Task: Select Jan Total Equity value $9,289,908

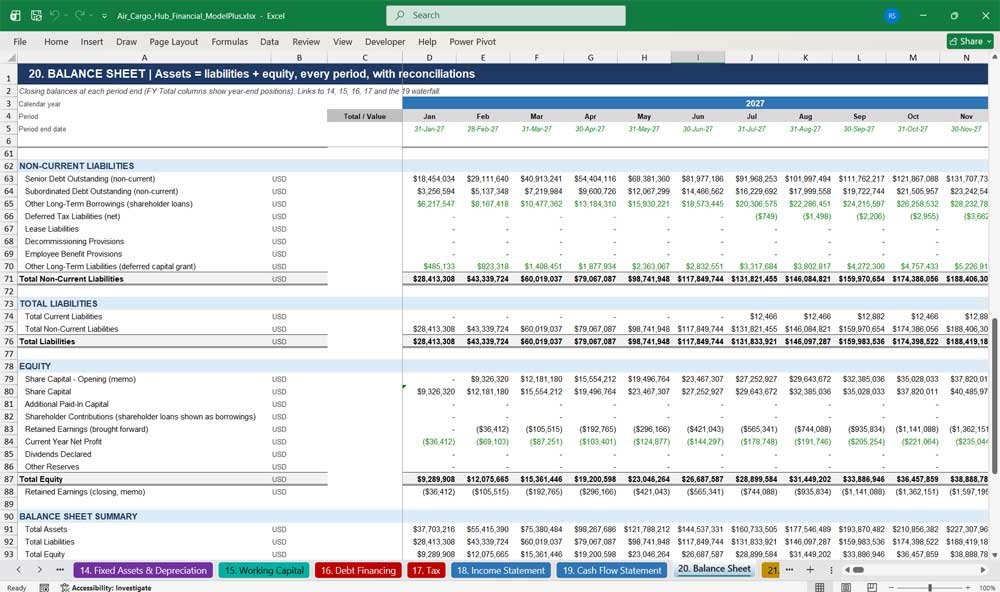Action: point(436,479)
